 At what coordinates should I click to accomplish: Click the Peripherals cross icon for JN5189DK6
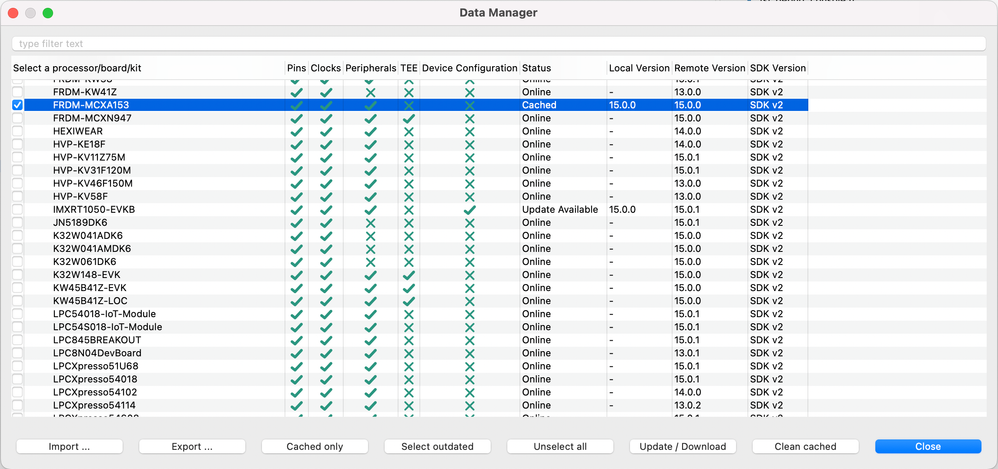point(370,223)
